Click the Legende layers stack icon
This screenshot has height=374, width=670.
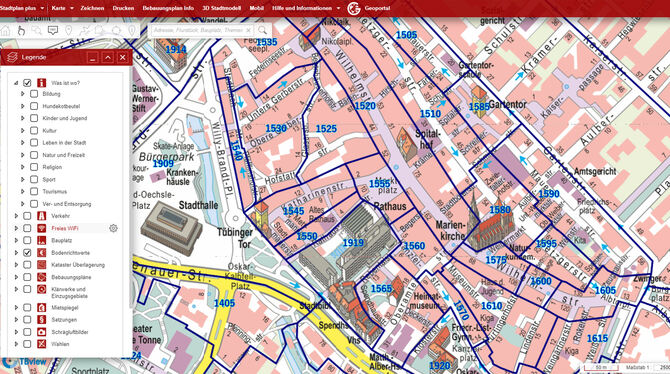click(12, 57)
